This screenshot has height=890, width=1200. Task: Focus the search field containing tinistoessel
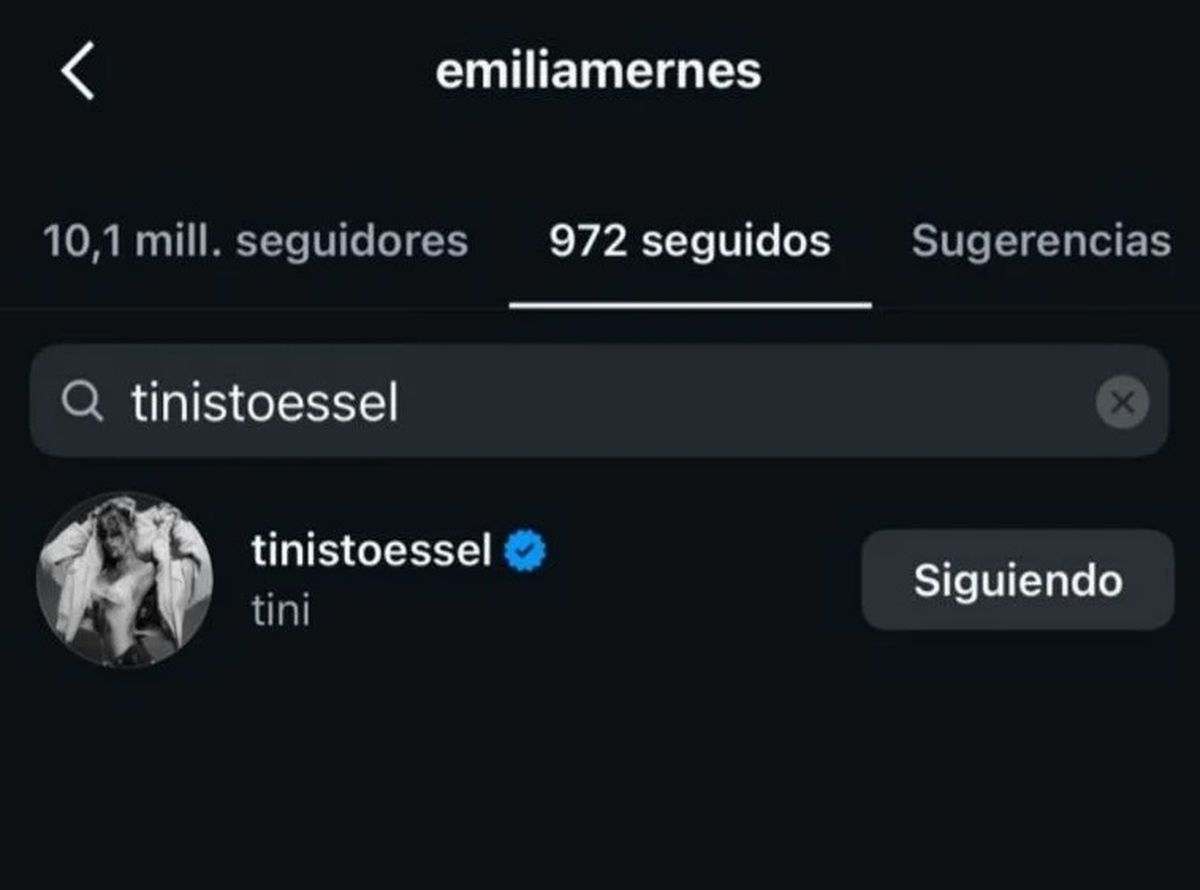(x=600, y=402)
